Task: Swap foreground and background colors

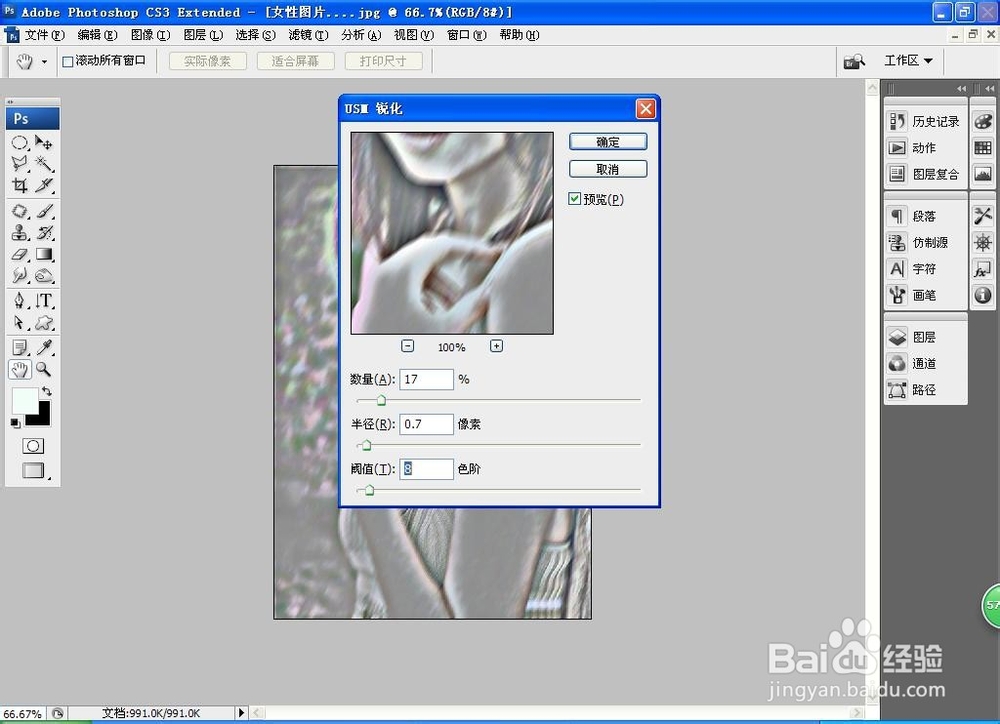Action: pyautogui.click(x=47, y=391)
